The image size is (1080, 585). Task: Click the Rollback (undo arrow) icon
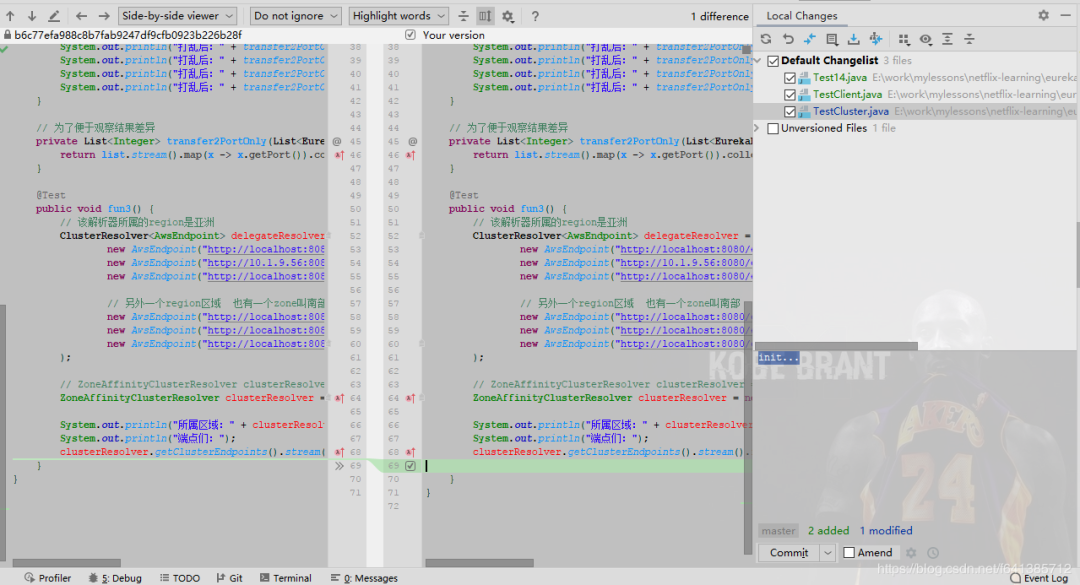[788, 39]
